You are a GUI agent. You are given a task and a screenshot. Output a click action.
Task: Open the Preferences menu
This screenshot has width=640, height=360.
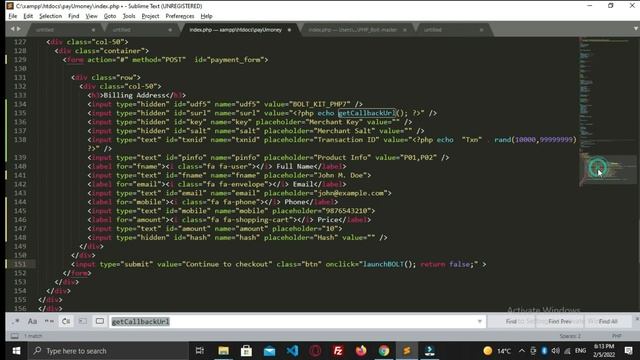tap(180, 16)
